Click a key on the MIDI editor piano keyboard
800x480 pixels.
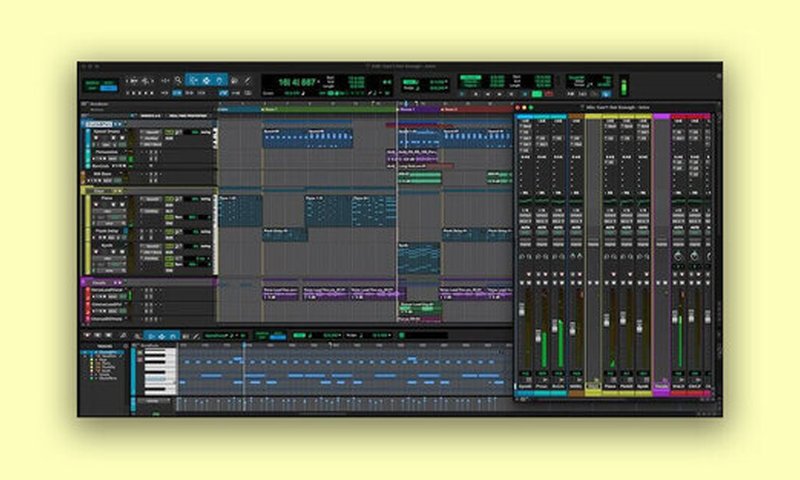(x=156, y=368)
